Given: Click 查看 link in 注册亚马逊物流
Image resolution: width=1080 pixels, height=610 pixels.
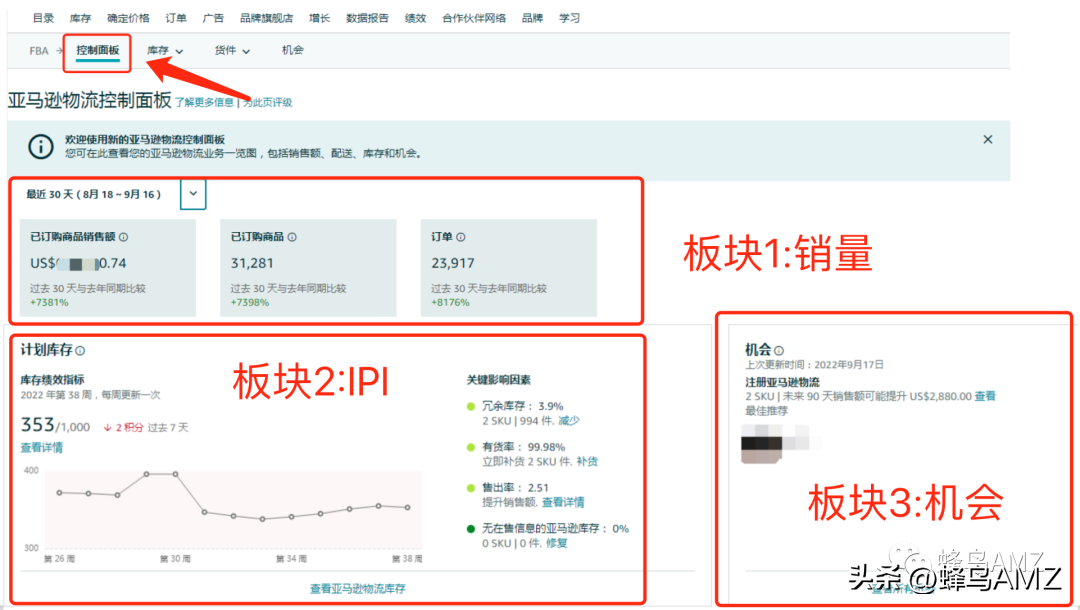Looking at the screenshot, I should pyautogui.click(x=985, y=396).
